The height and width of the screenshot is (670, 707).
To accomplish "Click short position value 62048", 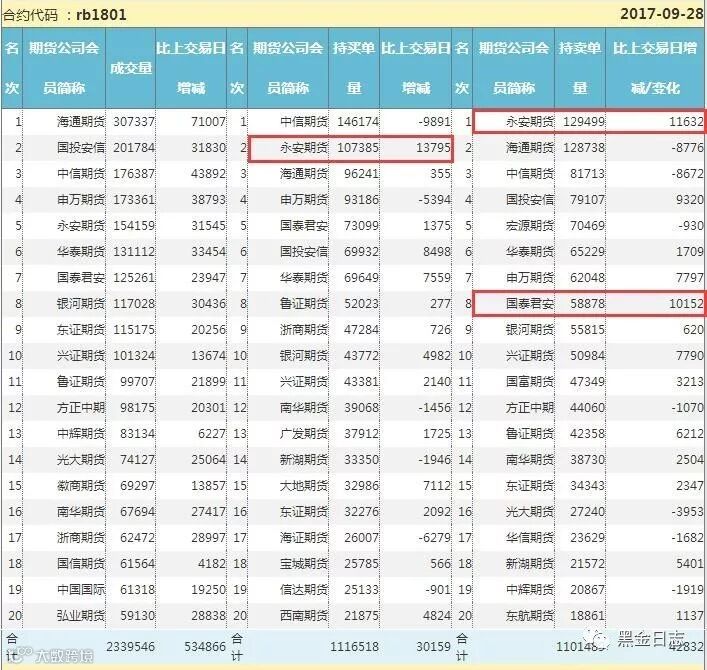I will (588, 277).
